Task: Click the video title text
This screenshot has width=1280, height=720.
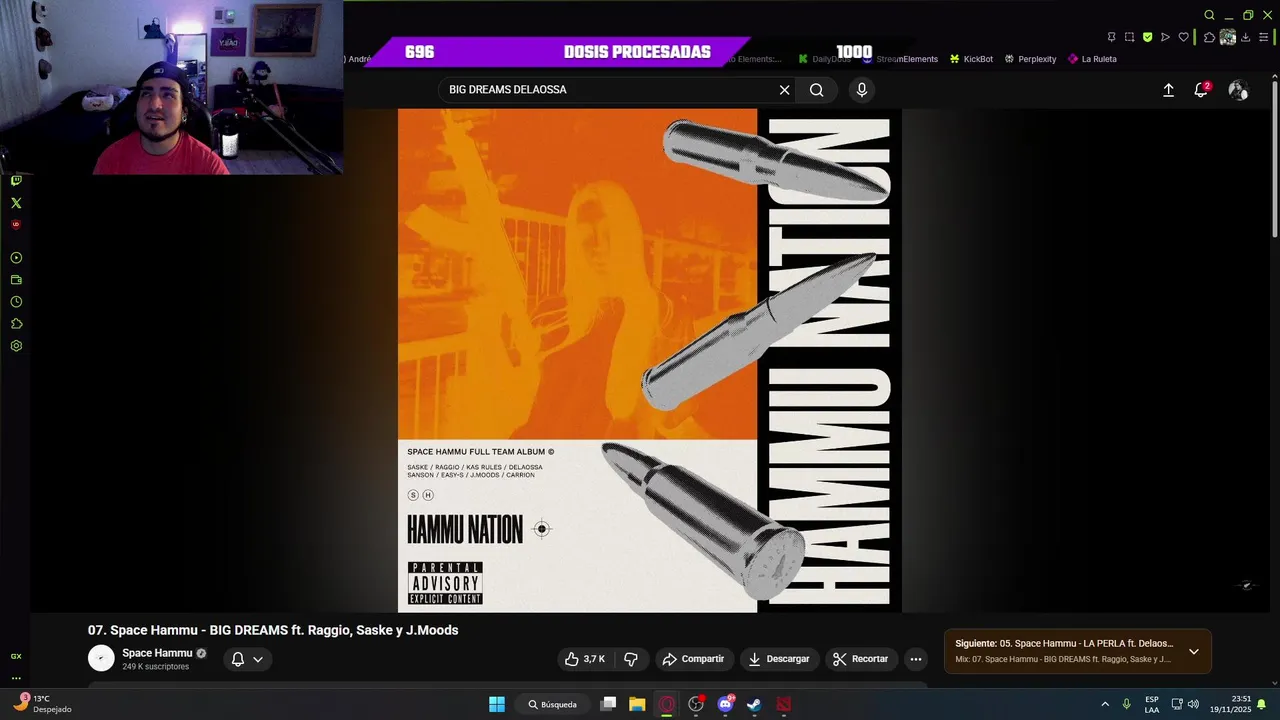Action: click(x=273, y=630)
